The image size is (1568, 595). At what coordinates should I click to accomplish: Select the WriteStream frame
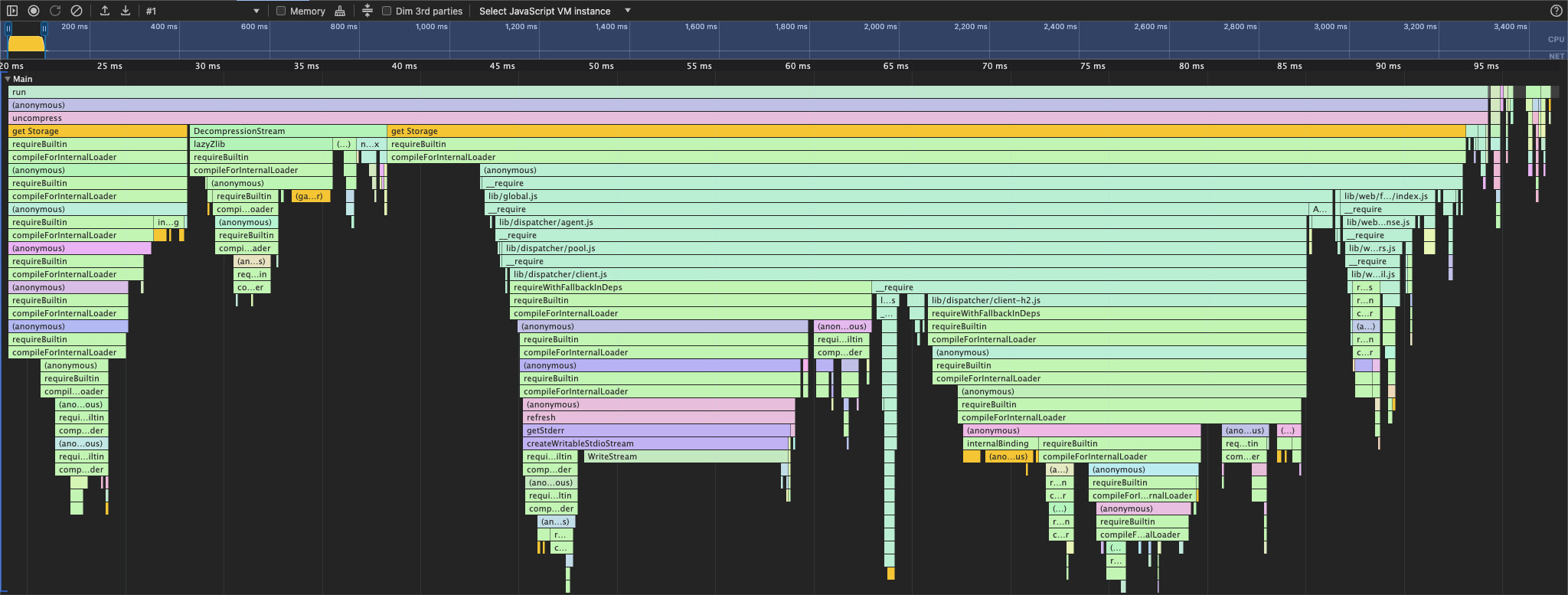[x=686, y=456]
